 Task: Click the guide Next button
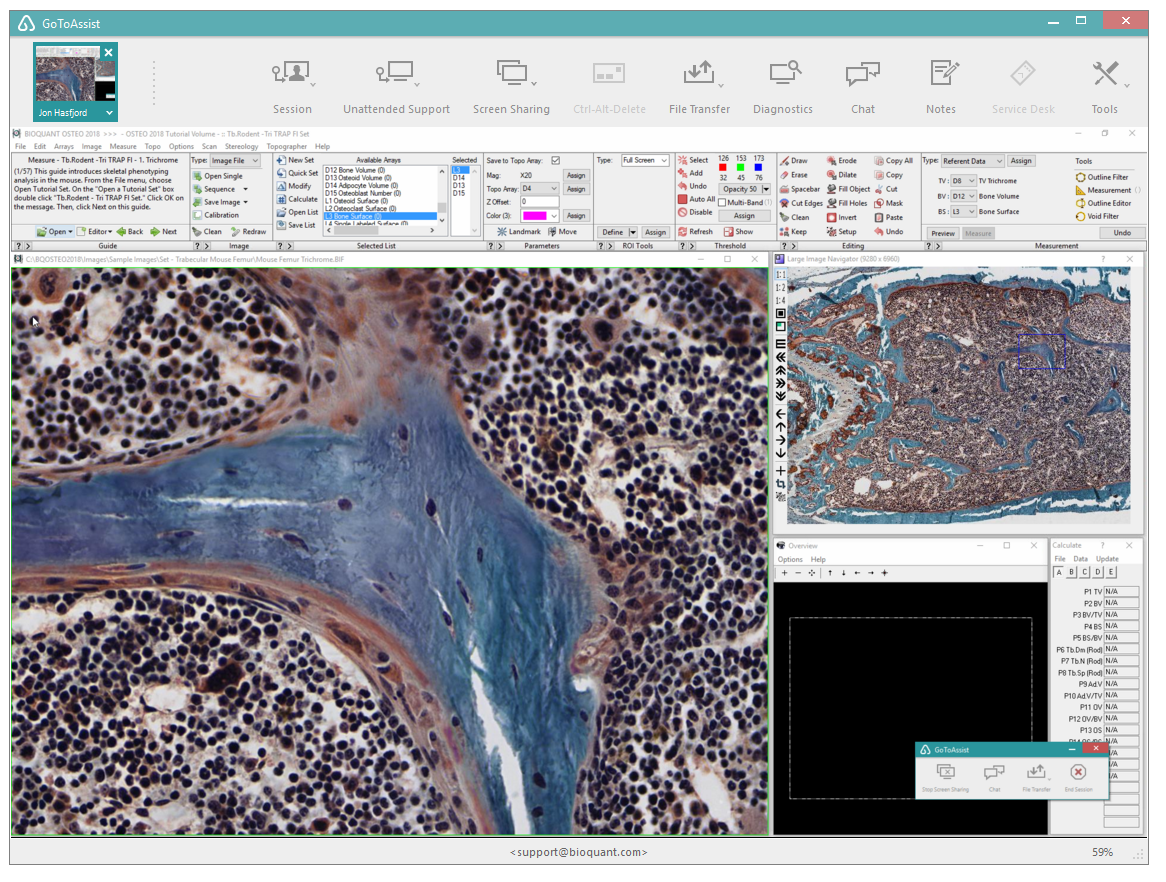click(164, 231)
